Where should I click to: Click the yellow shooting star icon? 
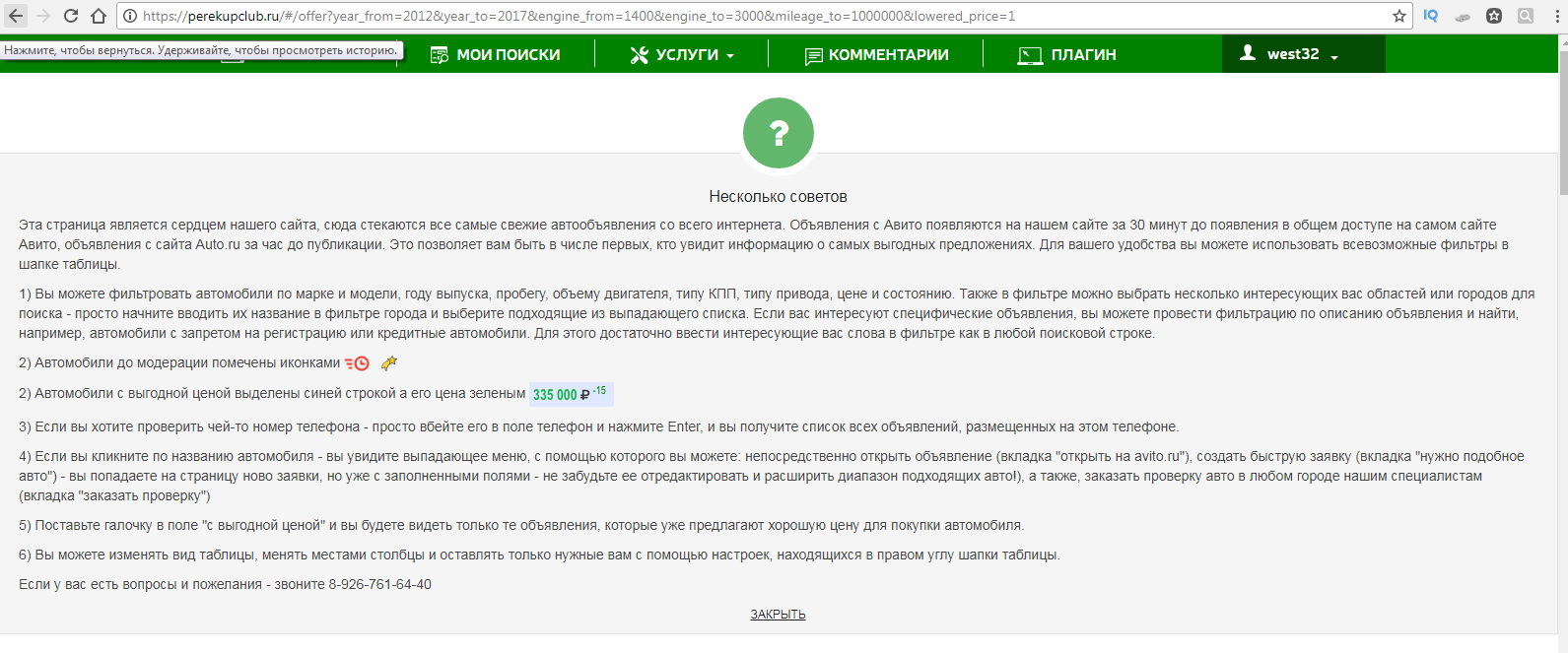(x=389, y=363)
